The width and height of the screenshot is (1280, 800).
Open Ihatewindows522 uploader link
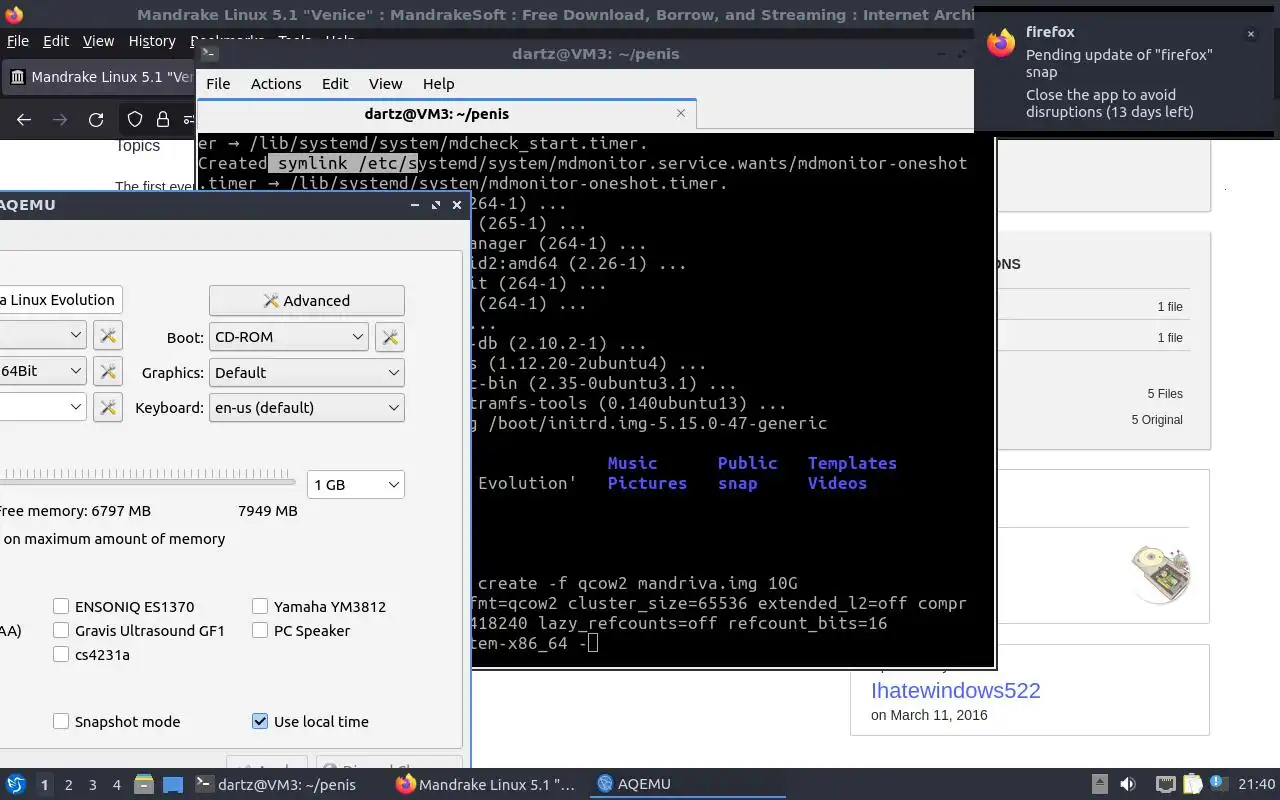point(955,690)
